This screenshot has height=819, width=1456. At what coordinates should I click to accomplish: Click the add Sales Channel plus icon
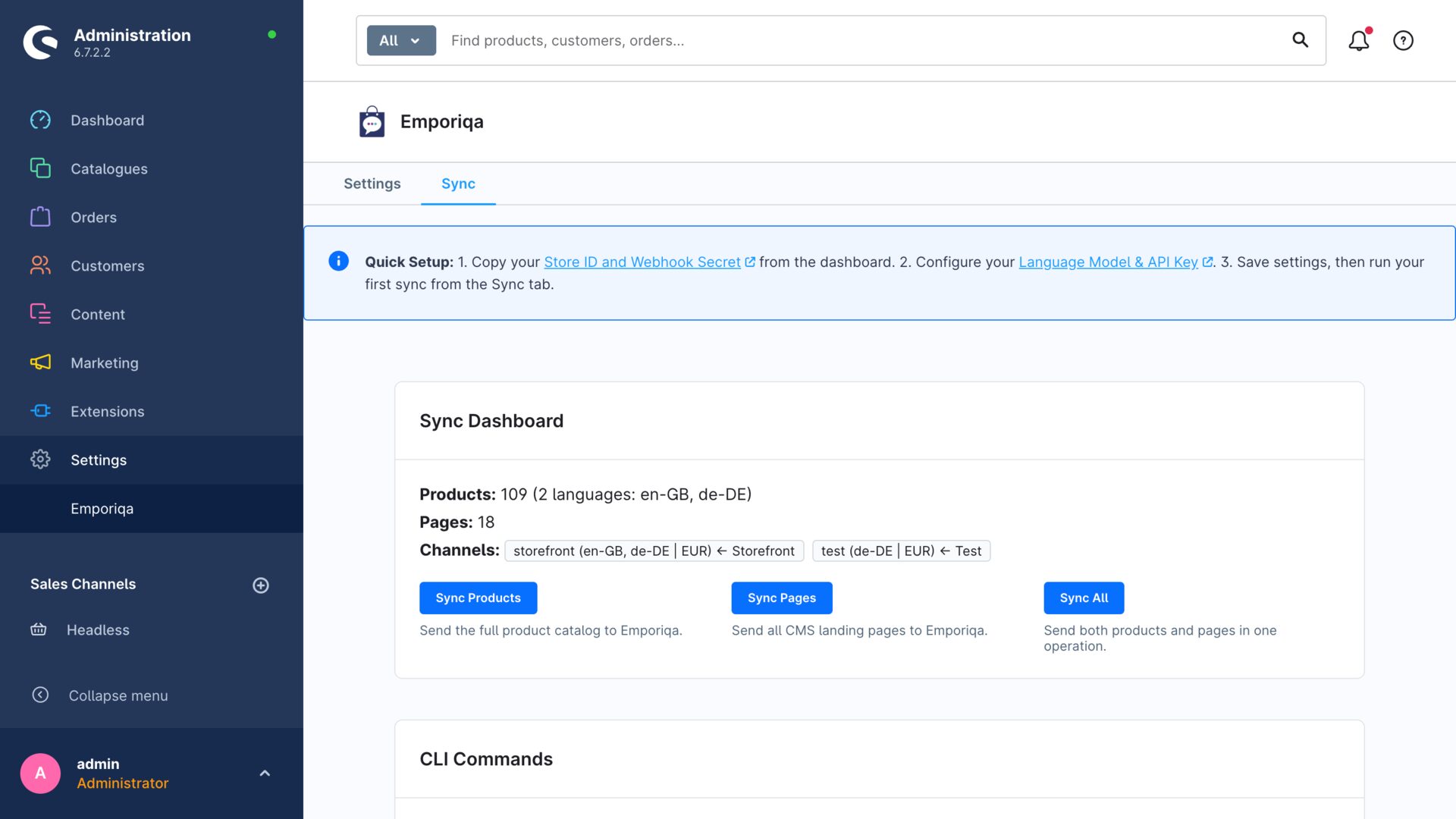point(261,585)
